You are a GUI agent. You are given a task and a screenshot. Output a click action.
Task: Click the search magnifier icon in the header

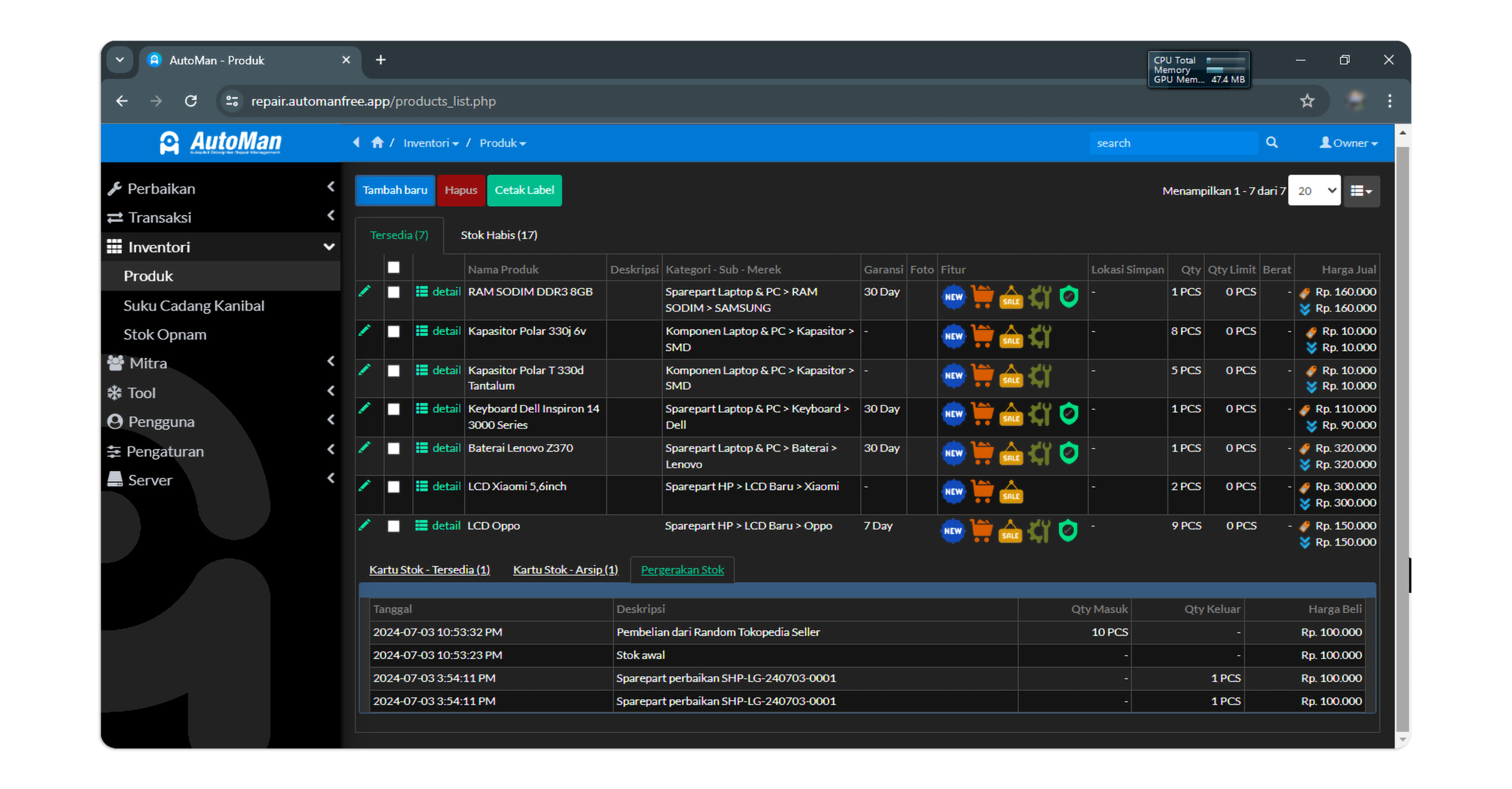[1272, 142]
